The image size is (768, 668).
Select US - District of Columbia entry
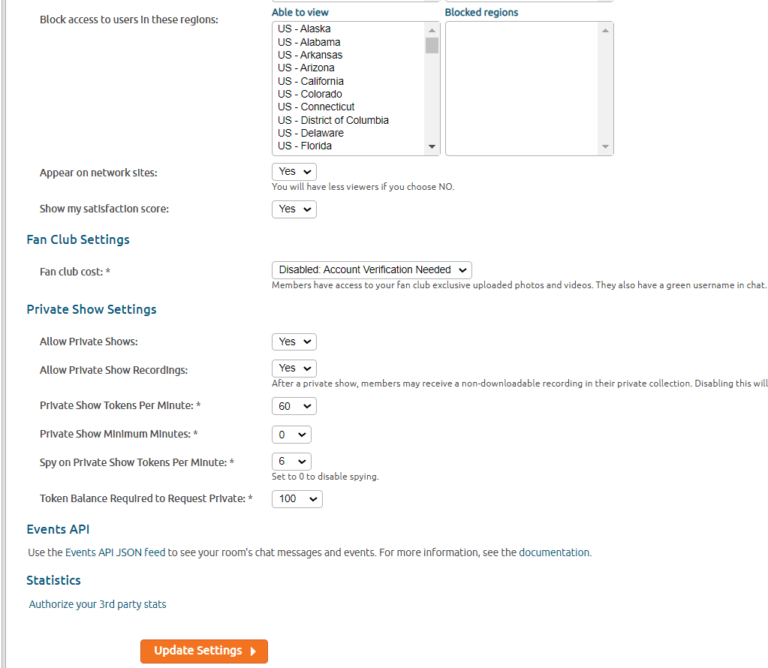click(x=333, y=120)
